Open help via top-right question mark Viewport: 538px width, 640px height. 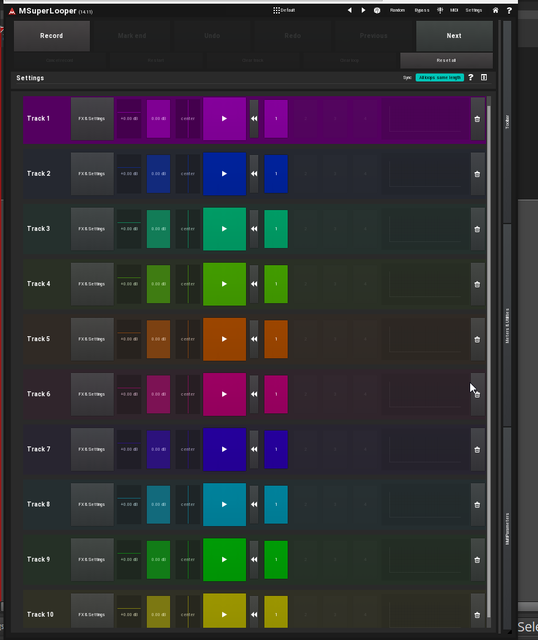(509, 11)
